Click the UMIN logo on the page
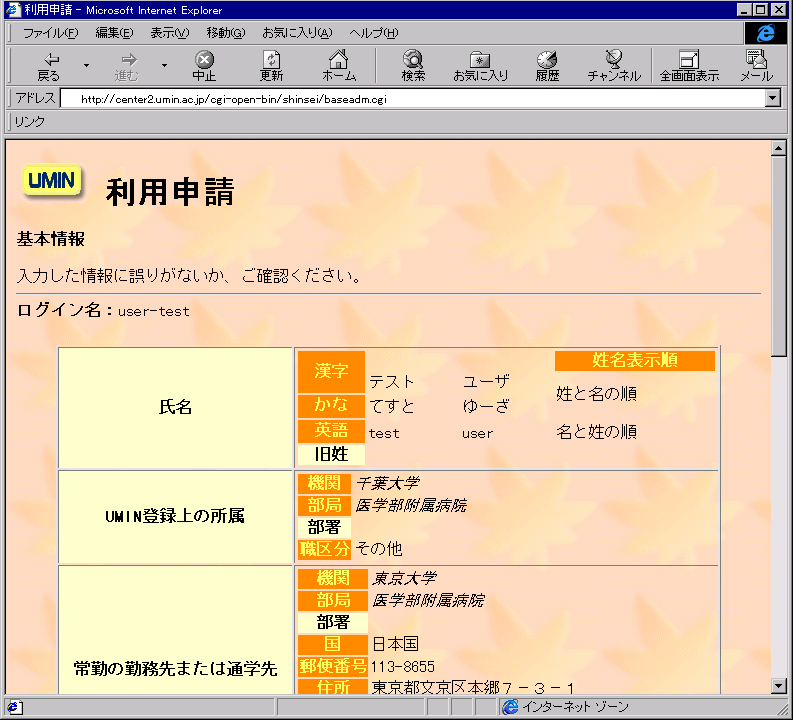Screen dimensions: 793x720 [x=51, y=181]
